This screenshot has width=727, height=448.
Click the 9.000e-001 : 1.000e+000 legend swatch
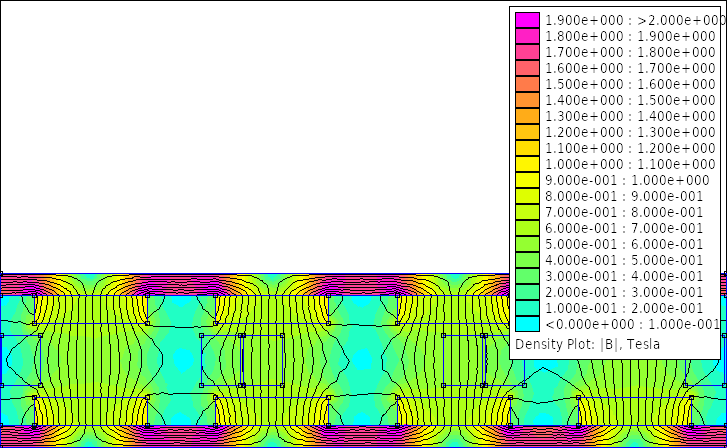pos(527,180)
